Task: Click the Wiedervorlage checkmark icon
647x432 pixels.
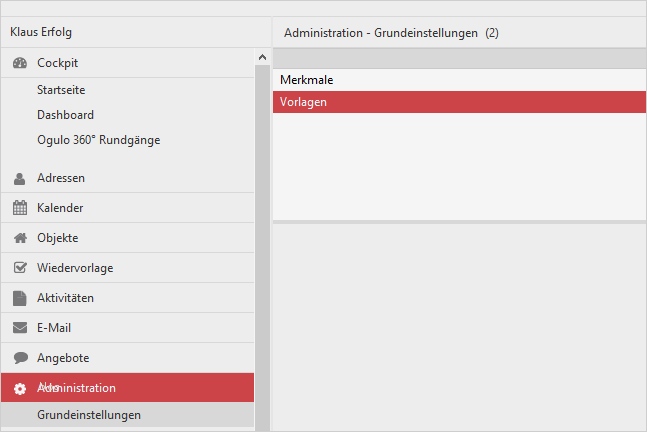Action: (19, 268)
